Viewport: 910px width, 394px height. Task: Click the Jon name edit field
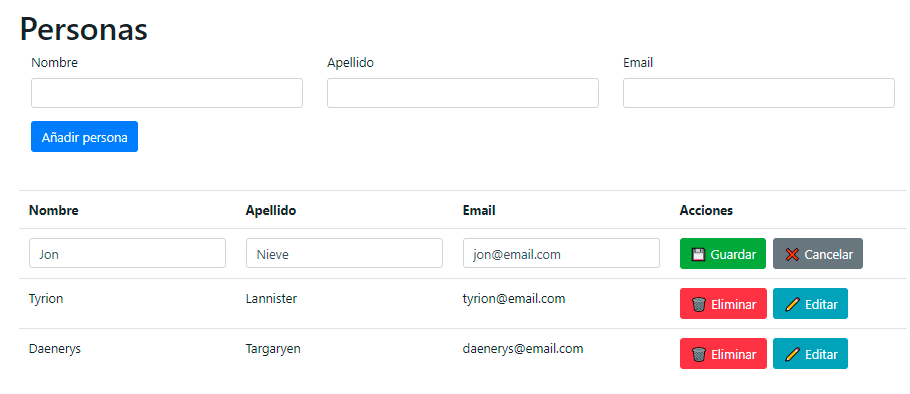127,254
